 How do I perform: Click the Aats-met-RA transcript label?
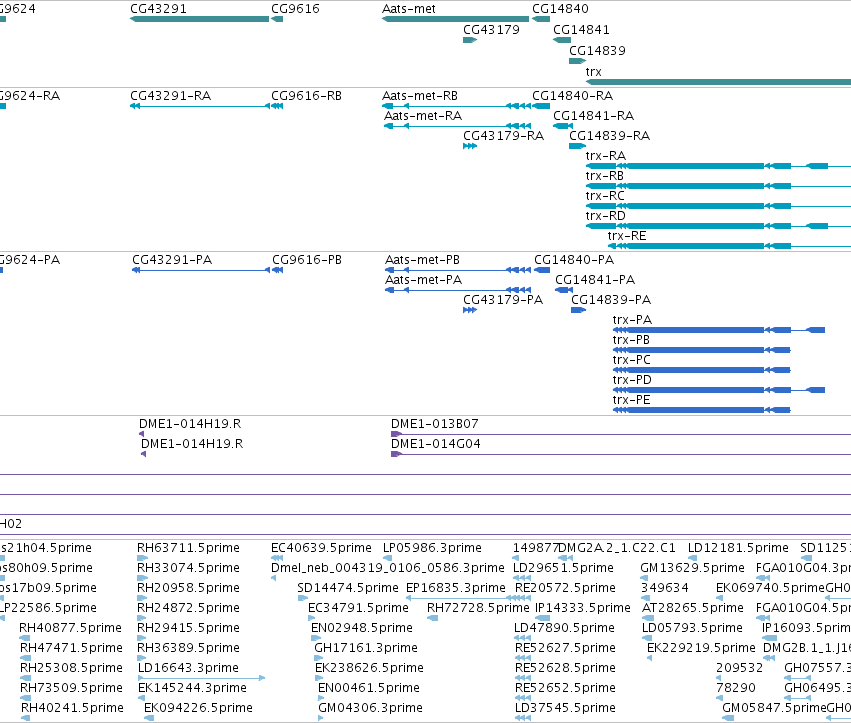[423, 116]
